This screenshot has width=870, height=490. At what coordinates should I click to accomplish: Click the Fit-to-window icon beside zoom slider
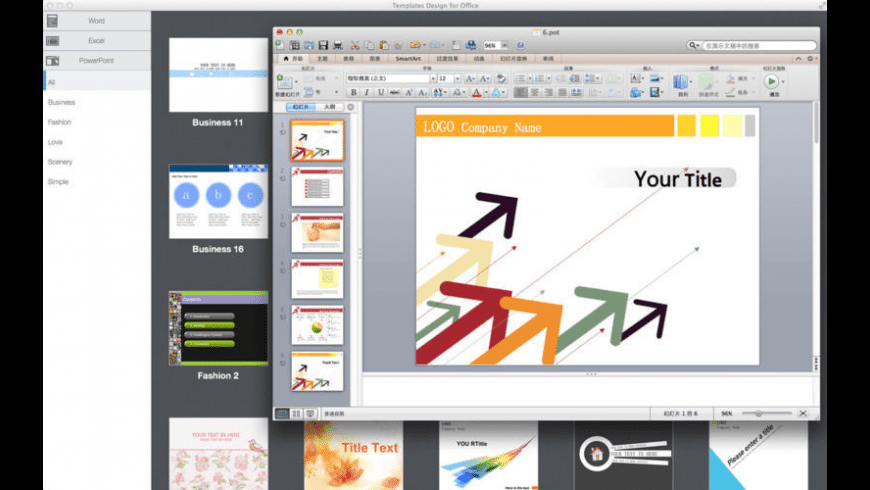pyautogui.click(x=803, y=413)
